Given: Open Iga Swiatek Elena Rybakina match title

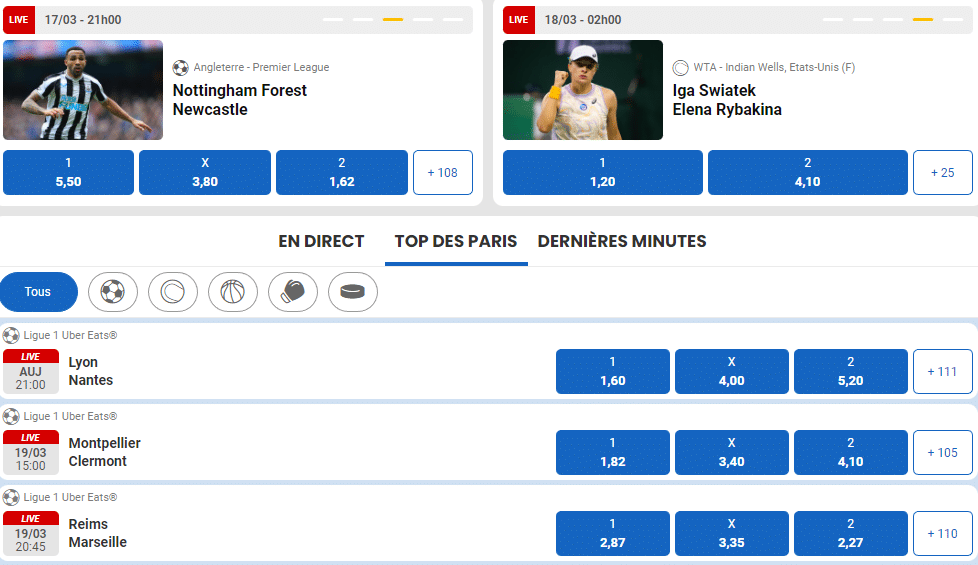Looking at the screenshot, I should pos(727,100).
